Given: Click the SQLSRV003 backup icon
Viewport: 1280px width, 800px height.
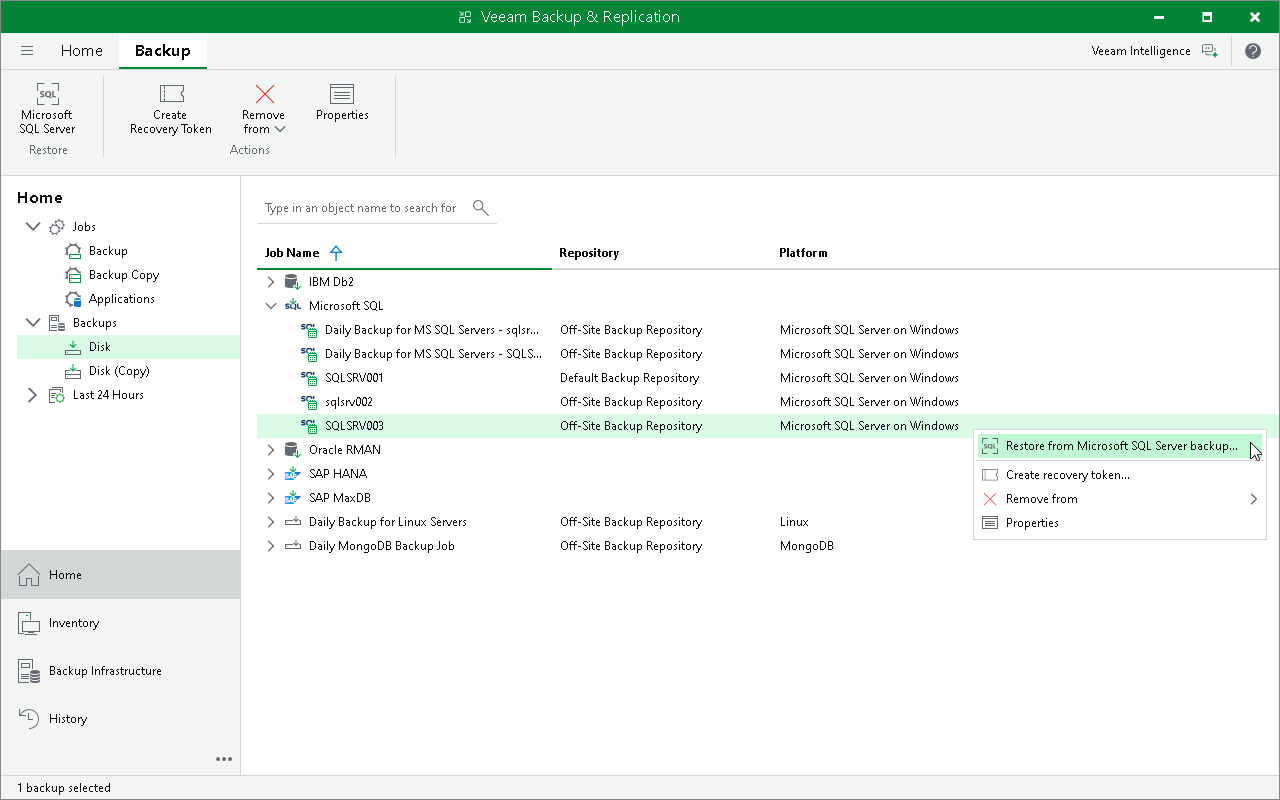Looking at the screenshot, I should pyautogui.click(x=309, y=426).
